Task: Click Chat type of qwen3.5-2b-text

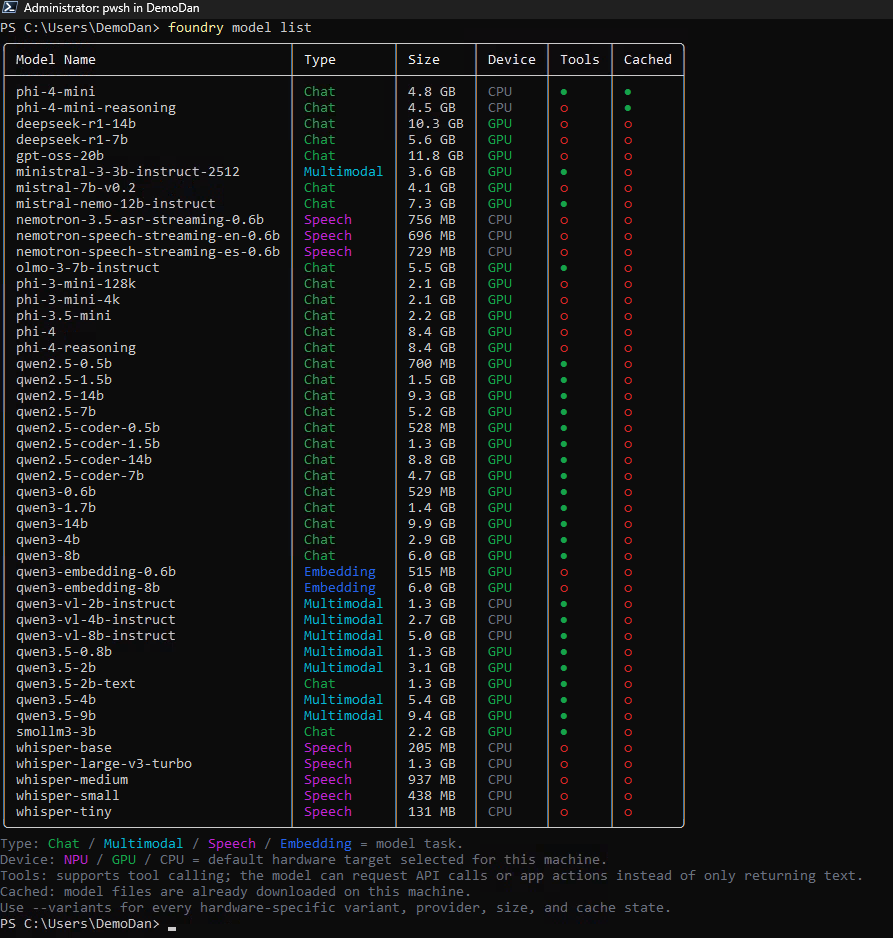Action: pyautogui.click(x=319, y=684)
